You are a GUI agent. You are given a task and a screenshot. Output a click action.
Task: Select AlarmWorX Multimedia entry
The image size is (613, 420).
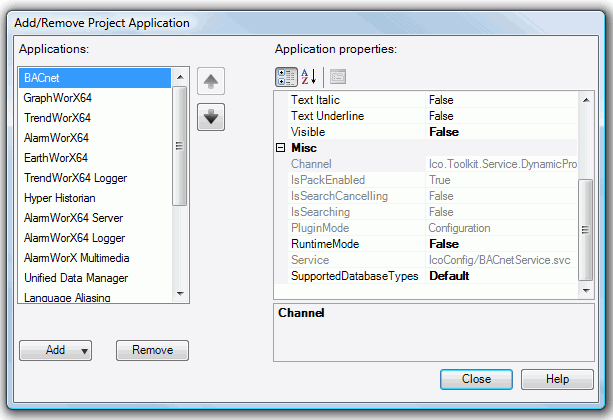click(x=95, y=258)
